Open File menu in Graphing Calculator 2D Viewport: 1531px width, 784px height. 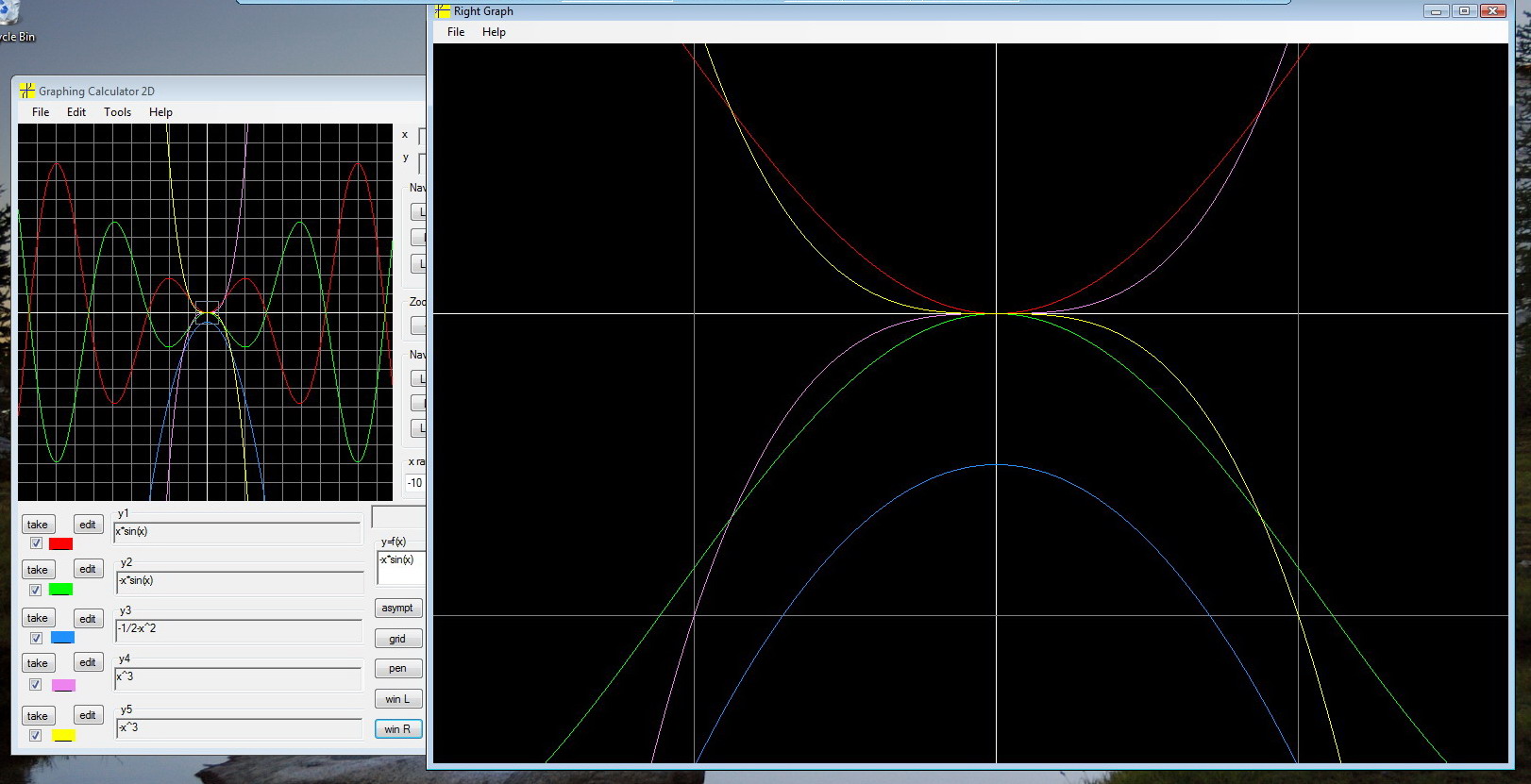tap(41, 111)
